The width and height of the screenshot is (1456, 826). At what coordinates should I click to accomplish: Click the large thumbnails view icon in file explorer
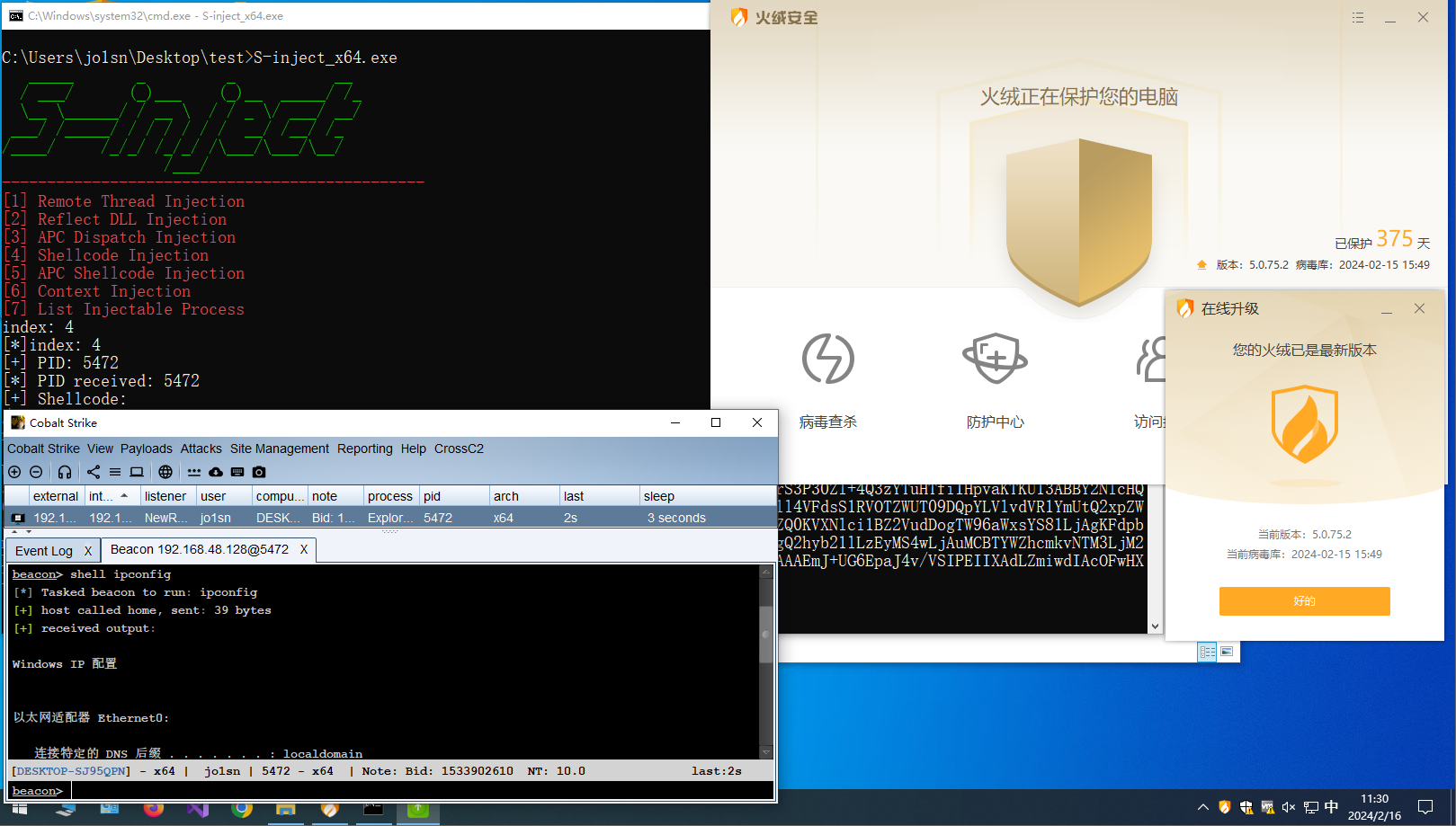(x=1227, y=652)
